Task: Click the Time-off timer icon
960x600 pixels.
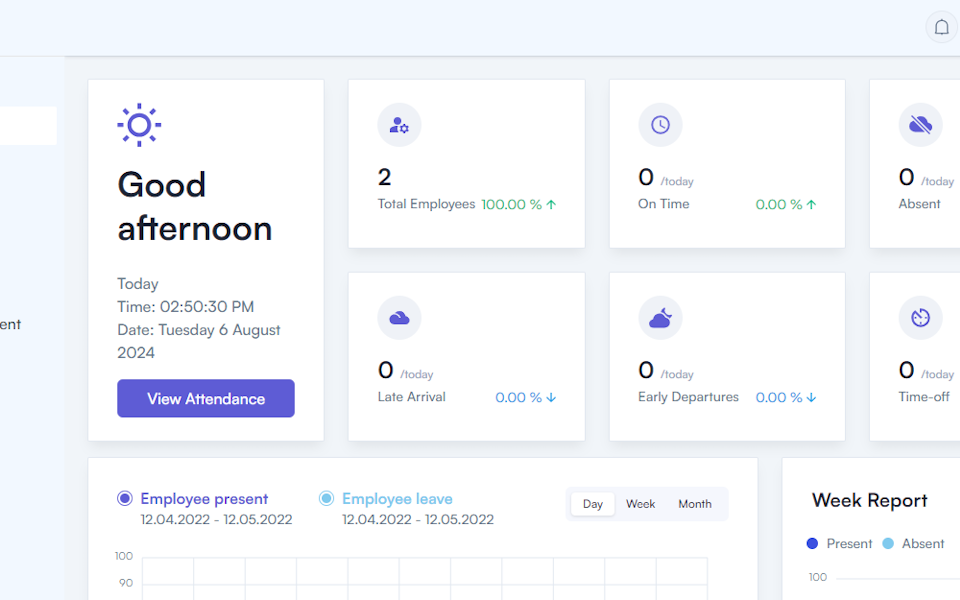Action: click(x=920, y=318)
